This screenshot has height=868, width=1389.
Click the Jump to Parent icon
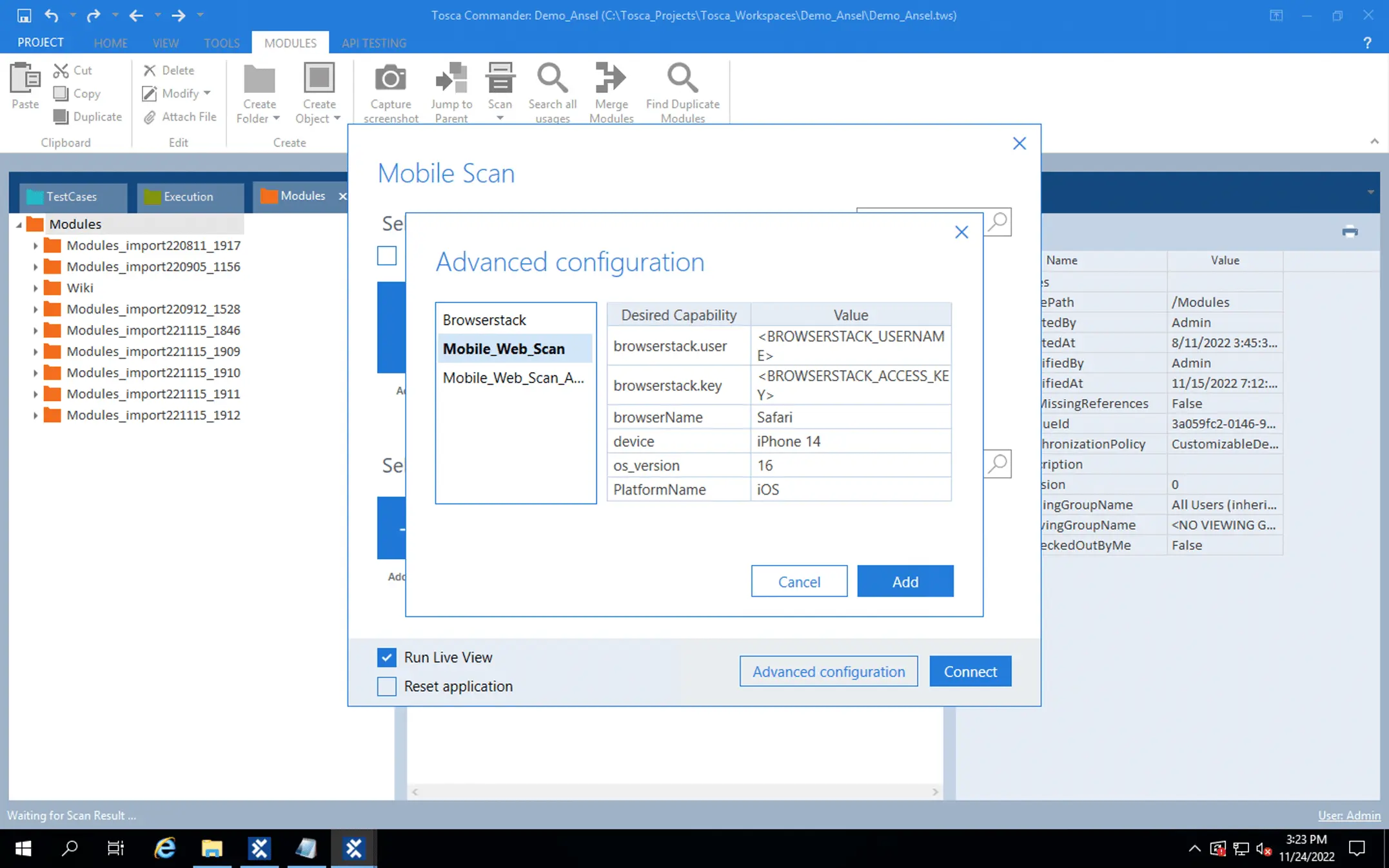(451, 79)
